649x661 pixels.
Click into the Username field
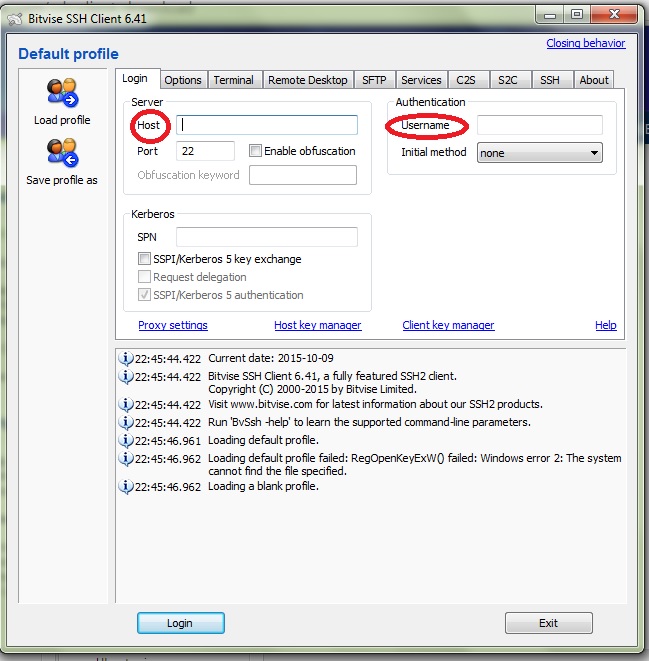(x=540, y=125)
